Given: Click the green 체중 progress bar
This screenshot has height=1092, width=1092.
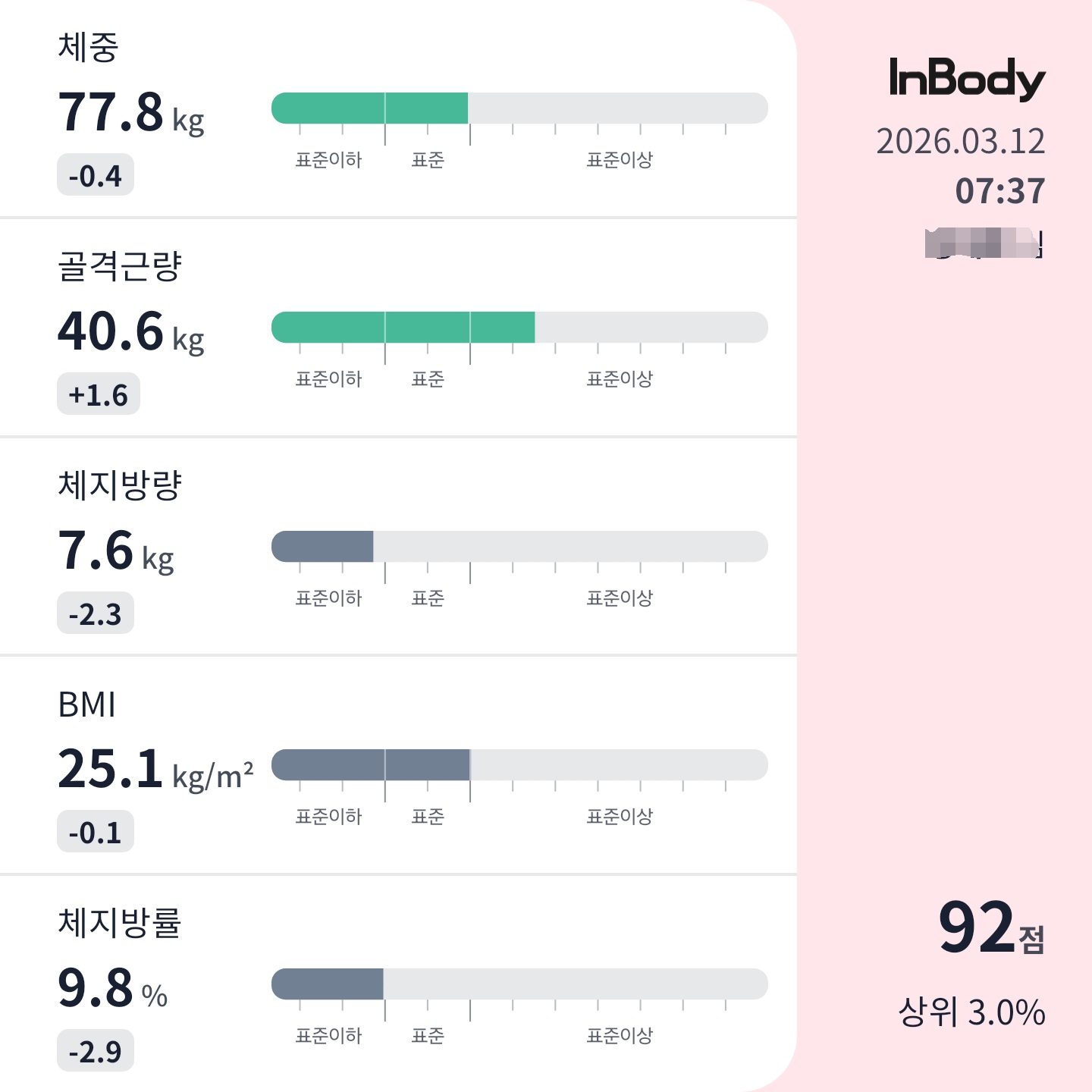Looking at the screenshot, I should (x=370, y=108).
